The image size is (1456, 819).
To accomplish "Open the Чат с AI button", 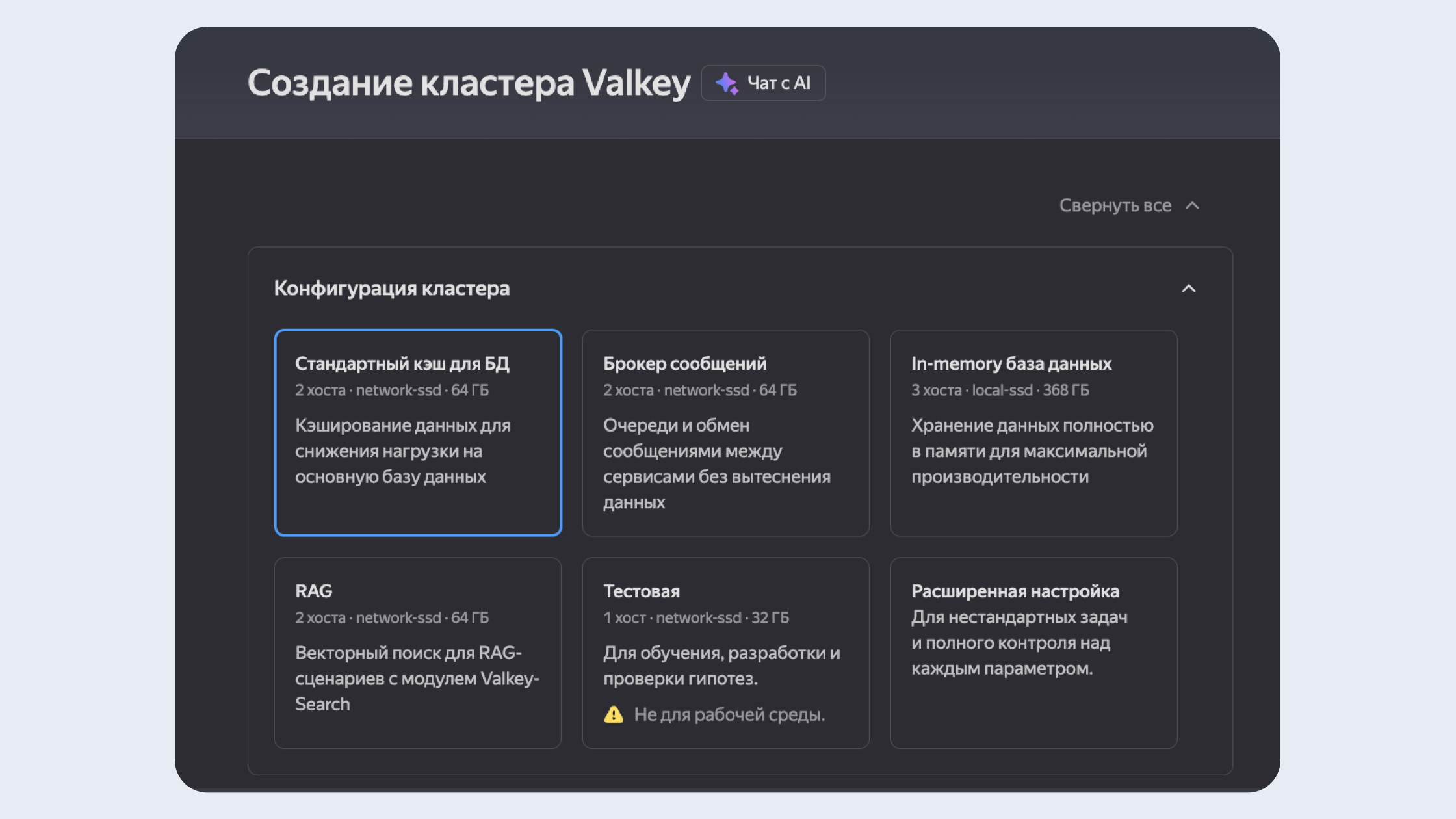I will pos(763,83).
